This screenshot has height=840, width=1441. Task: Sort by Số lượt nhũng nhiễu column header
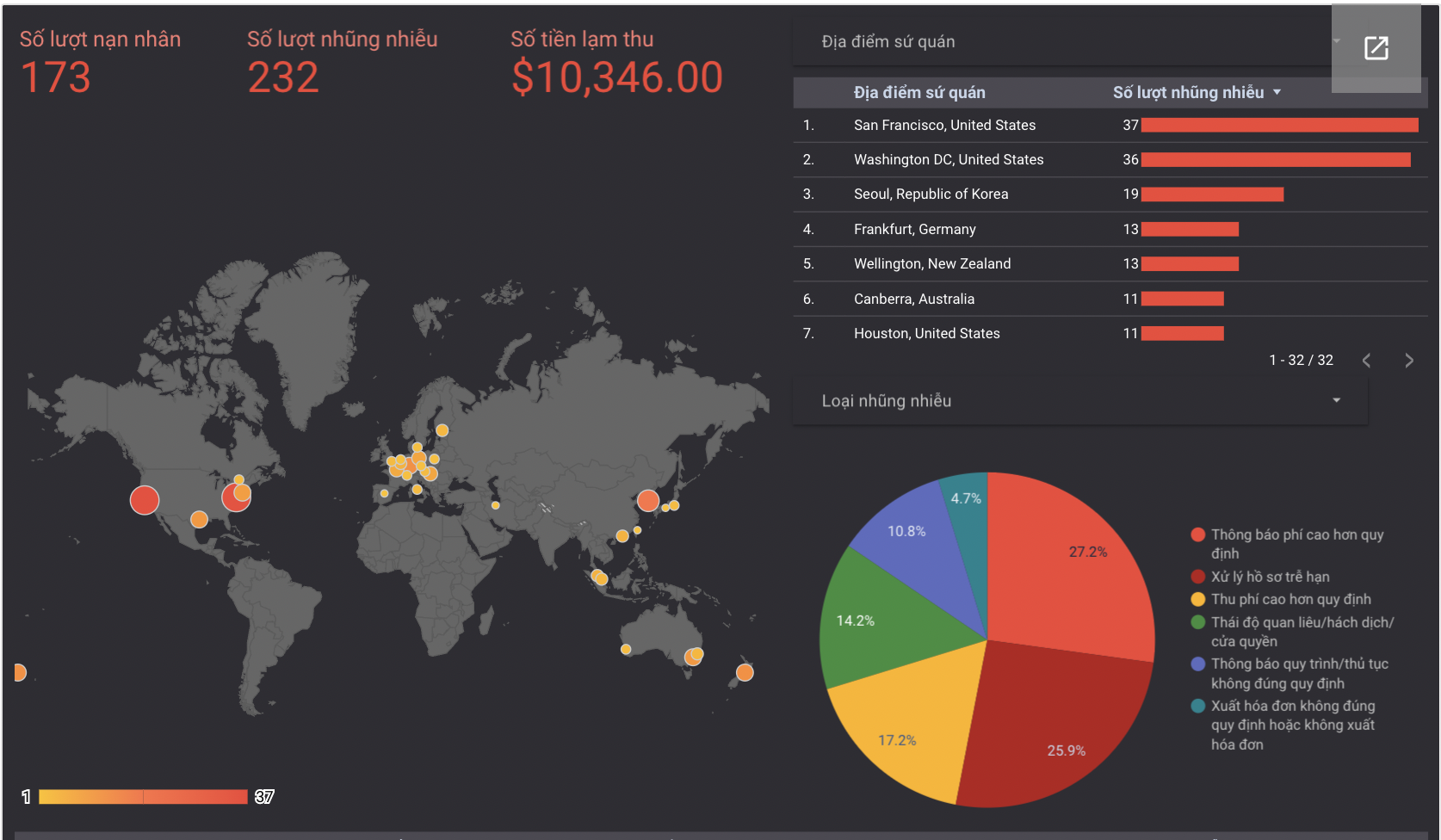tap(1187, 92)
